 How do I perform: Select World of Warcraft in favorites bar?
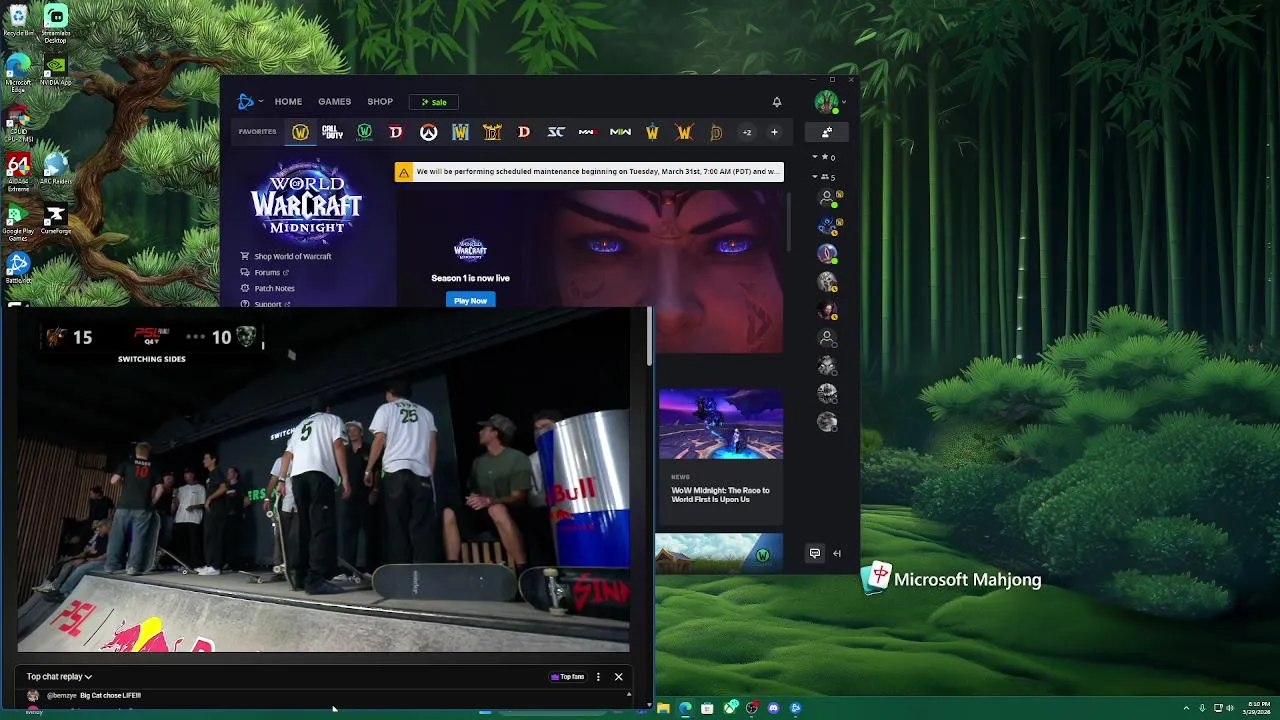[x=300, y=132]
